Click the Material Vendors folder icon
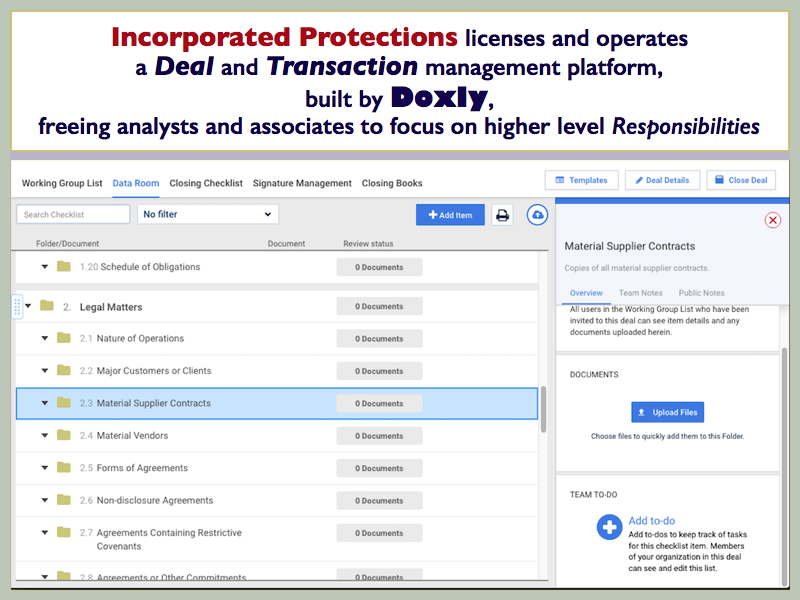This screenshot has height=600, width=800. (64, 435)
